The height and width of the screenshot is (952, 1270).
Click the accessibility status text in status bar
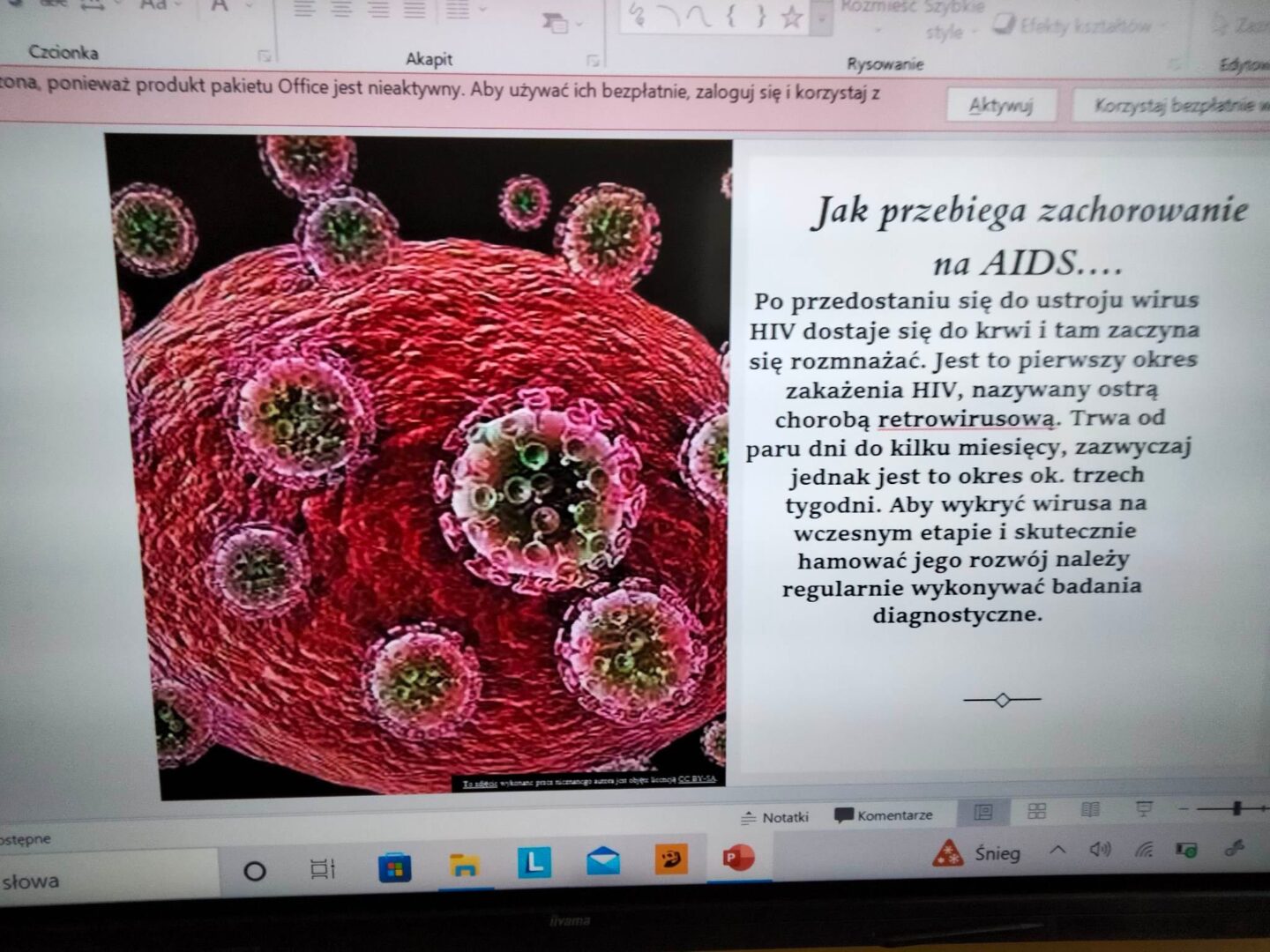click(x=26, y=838)
